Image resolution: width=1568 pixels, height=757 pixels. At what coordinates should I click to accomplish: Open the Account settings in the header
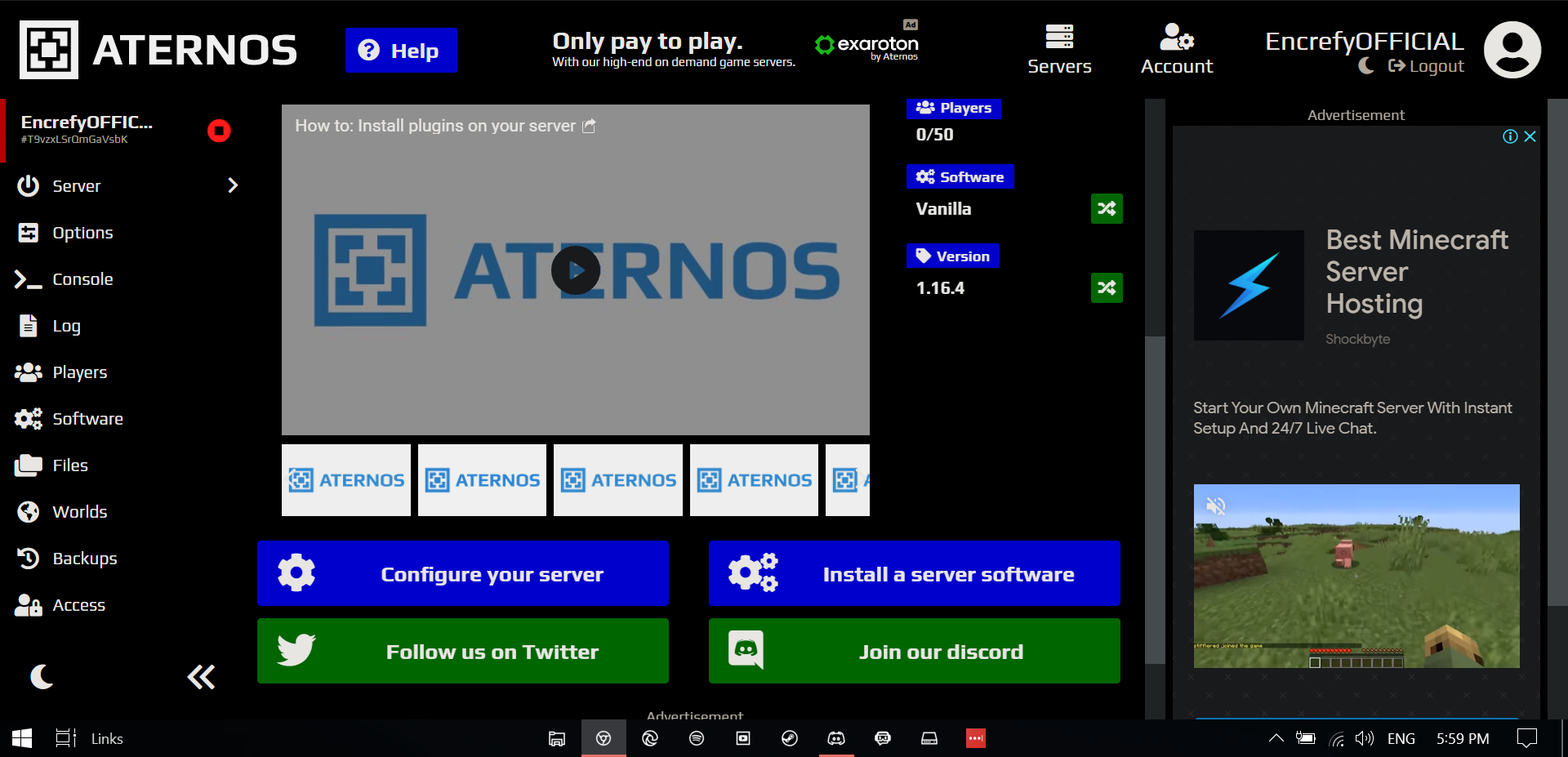pyautogui.click(x=1177, y=50)
